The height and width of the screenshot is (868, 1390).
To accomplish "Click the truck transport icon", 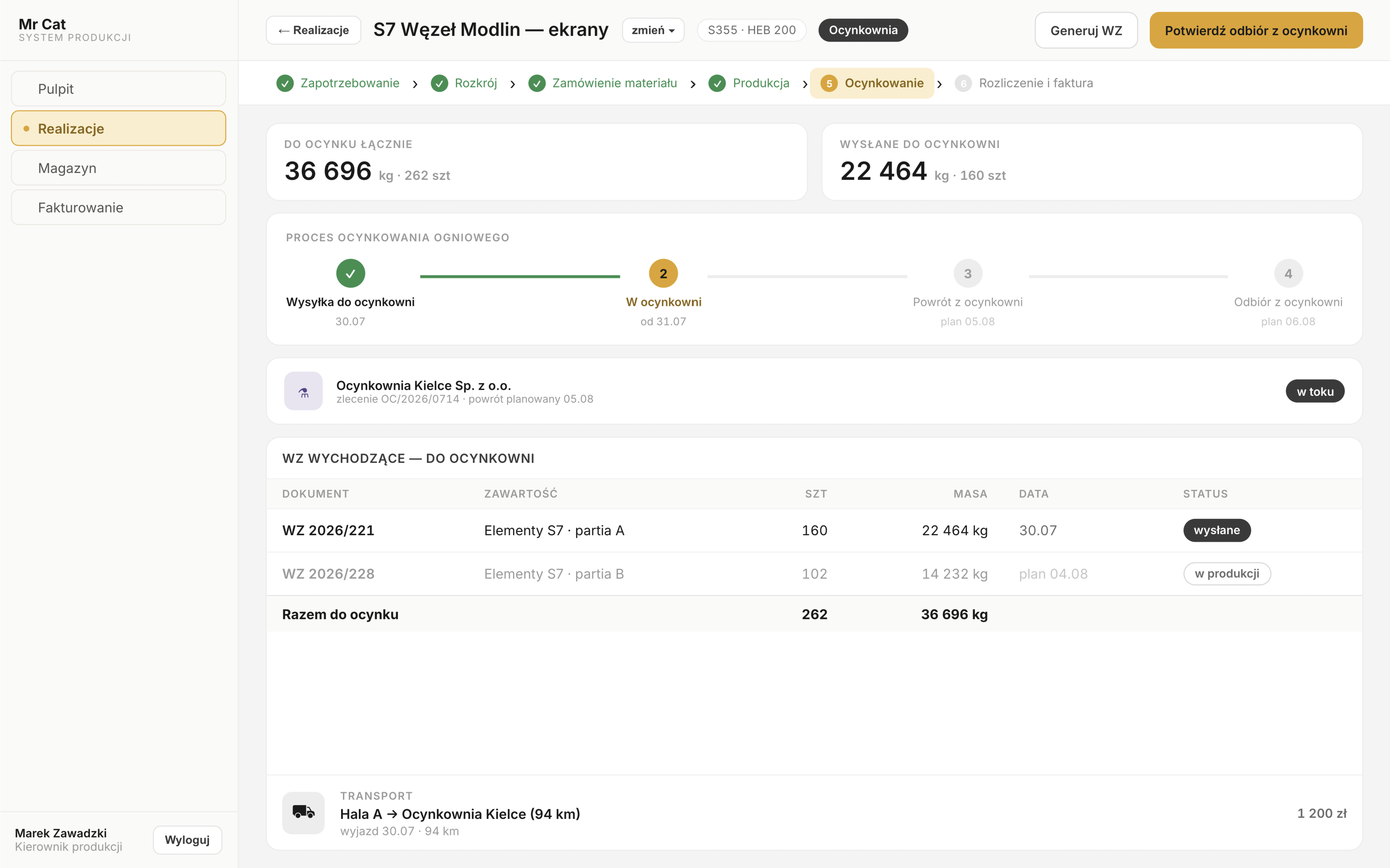I will click(x=303, y=813).
